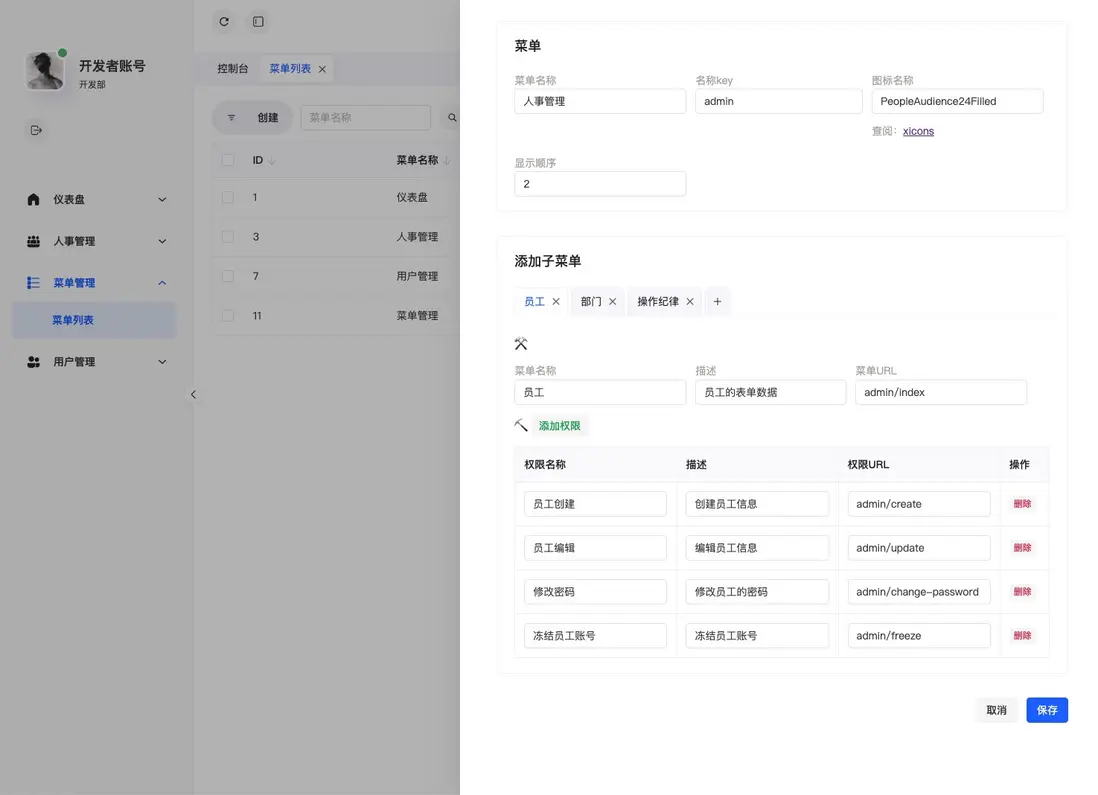1098x795 pixels.
Task: Open the xicons reference link
Action: [x=918, y=131]
